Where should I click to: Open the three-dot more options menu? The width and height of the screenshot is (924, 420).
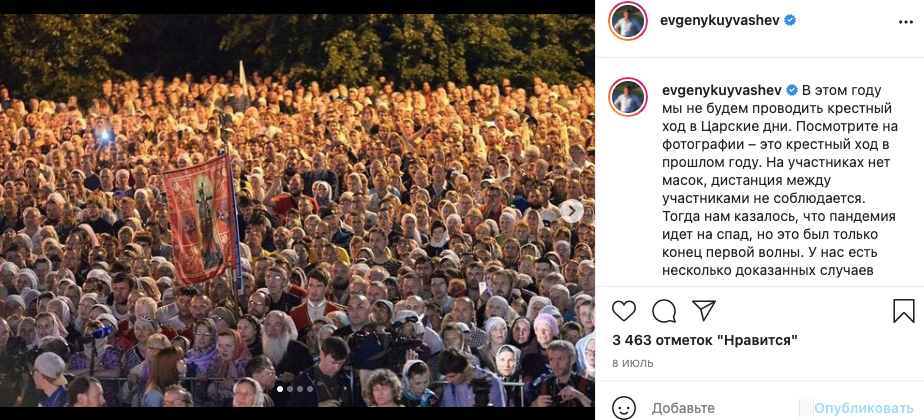click(905, 21)
